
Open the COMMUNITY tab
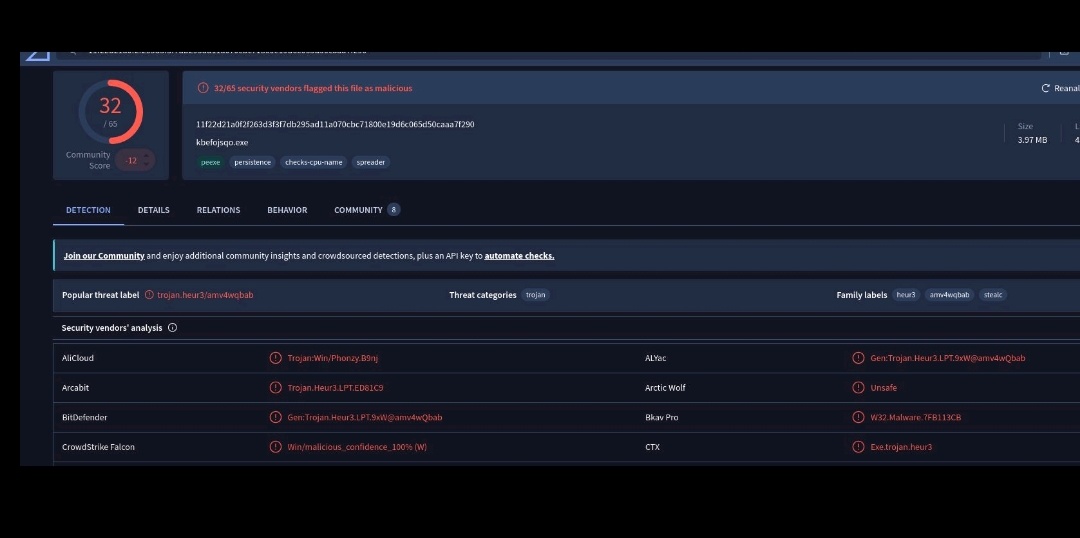point(358,210)
